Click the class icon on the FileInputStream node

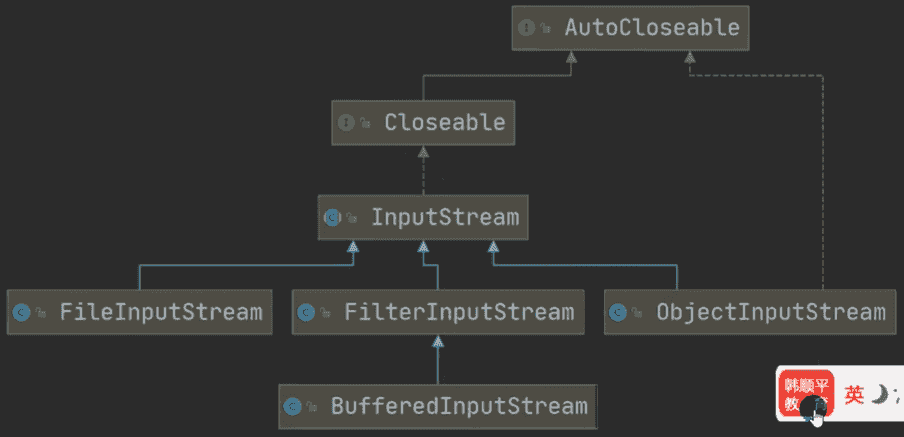tap(21, 312)
